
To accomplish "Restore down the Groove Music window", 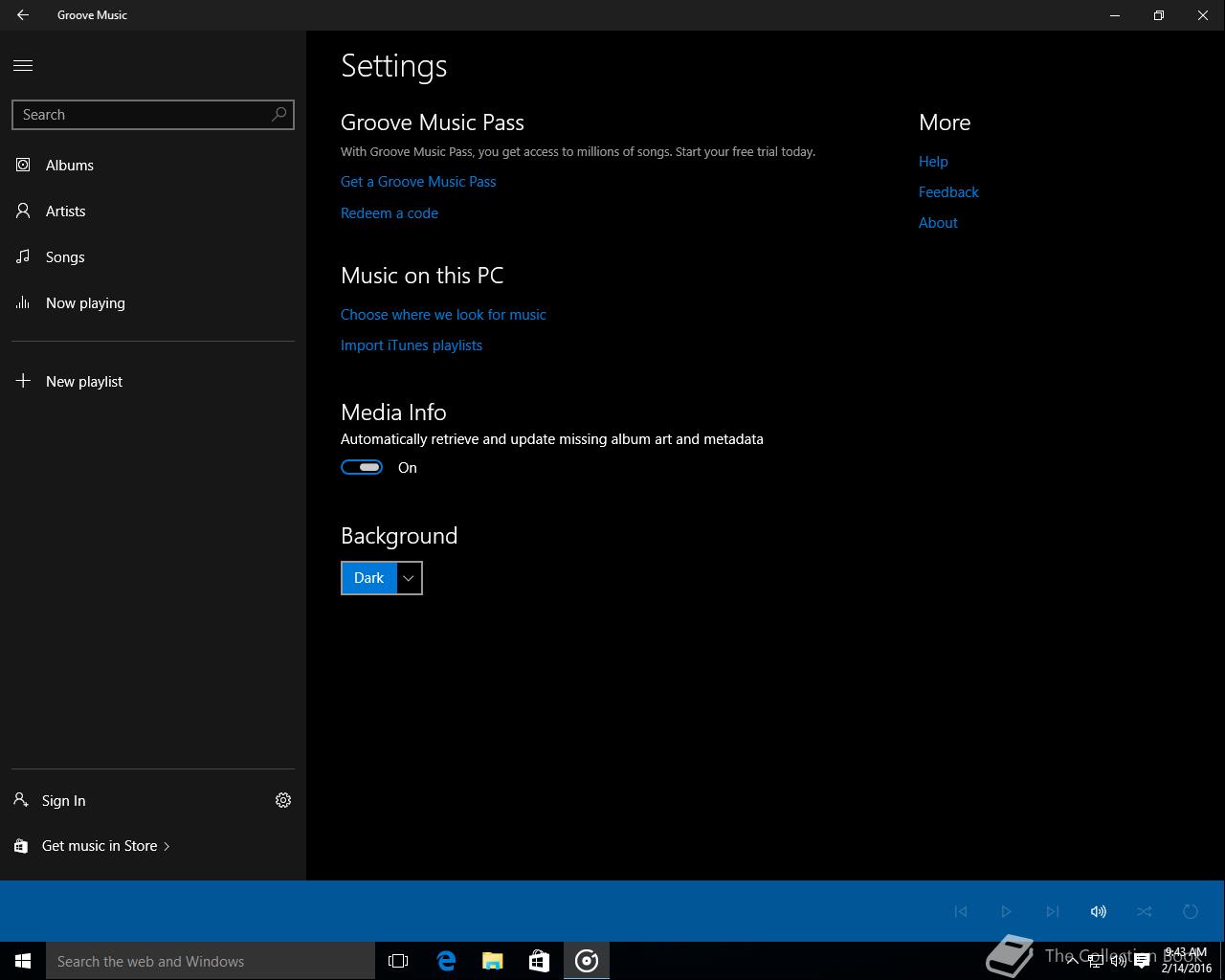I will click(x=1159, y=15).
